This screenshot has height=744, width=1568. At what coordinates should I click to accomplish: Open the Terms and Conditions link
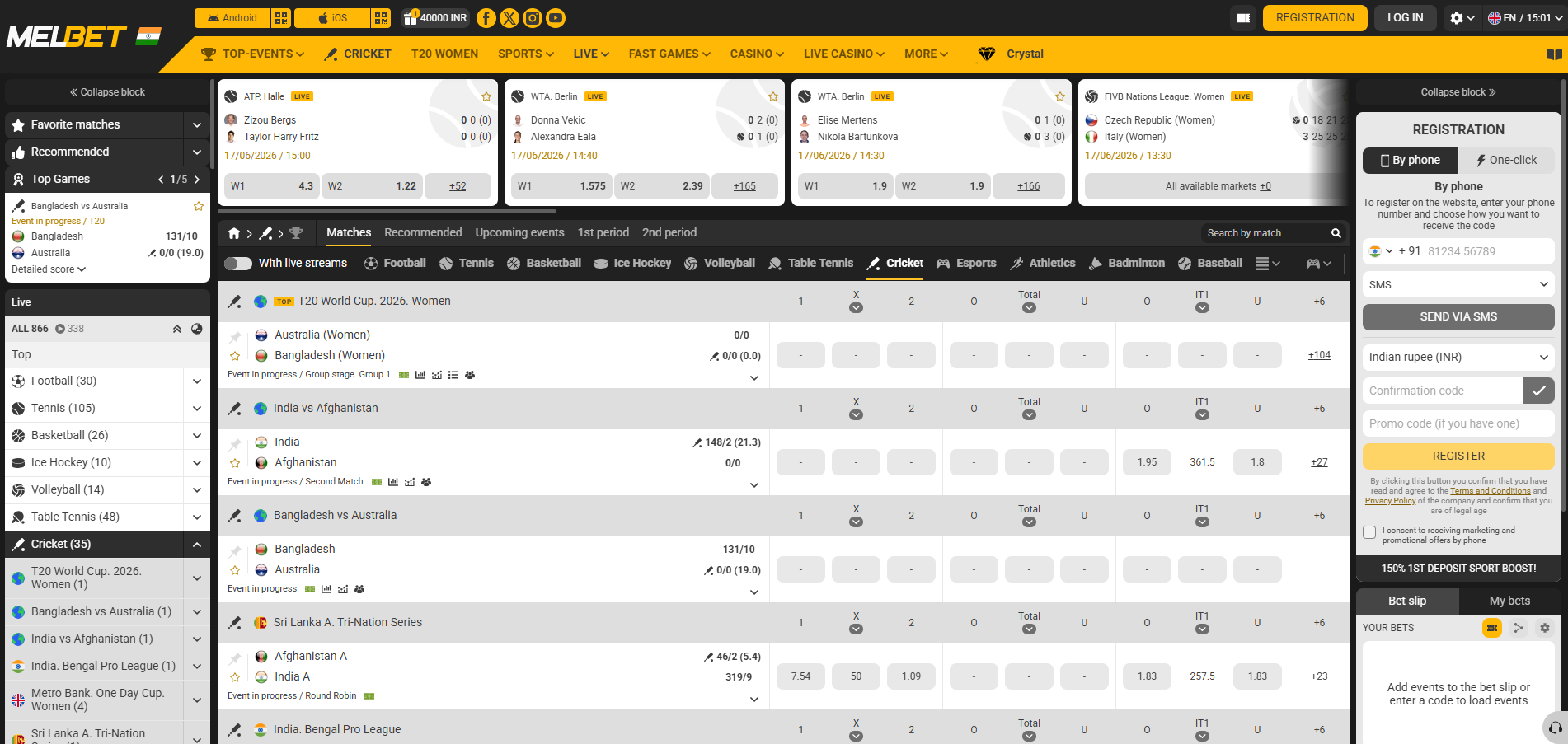[x=1491, y=491]
